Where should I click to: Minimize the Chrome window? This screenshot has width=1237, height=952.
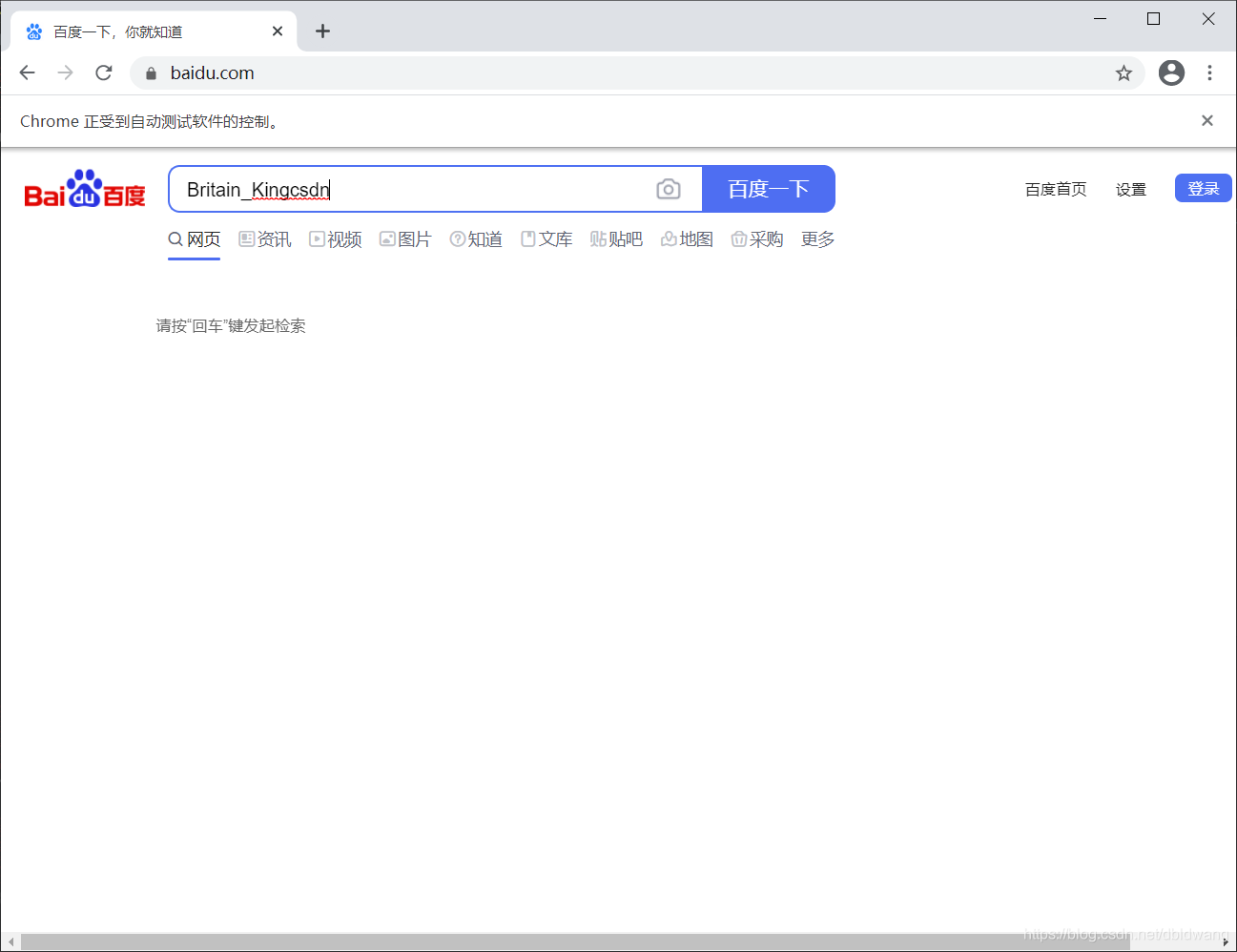pos(1100,19)
